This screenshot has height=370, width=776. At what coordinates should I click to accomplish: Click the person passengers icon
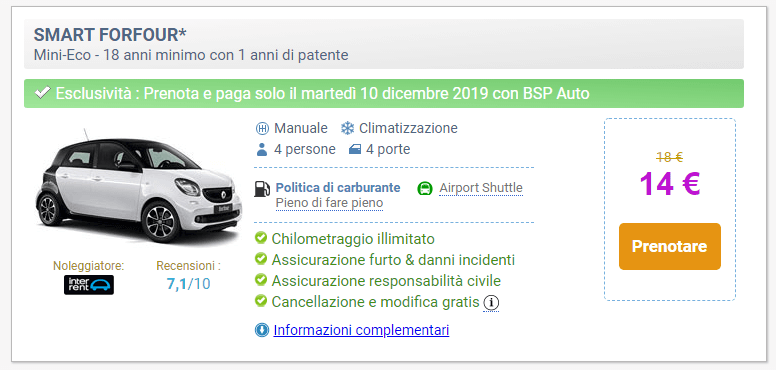(262, 149)
